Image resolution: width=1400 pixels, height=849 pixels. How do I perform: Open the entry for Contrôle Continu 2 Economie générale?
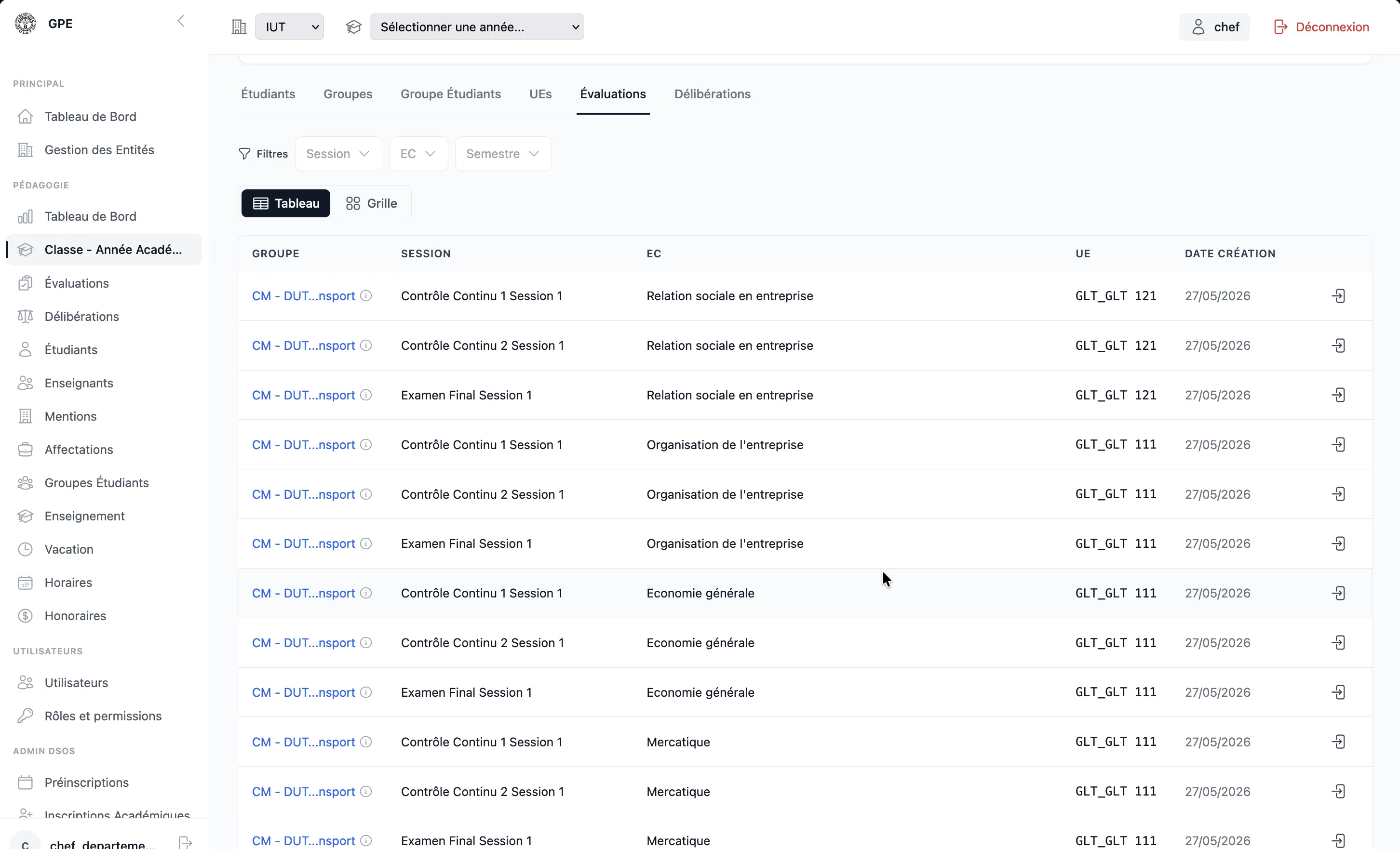(1339, 643)
